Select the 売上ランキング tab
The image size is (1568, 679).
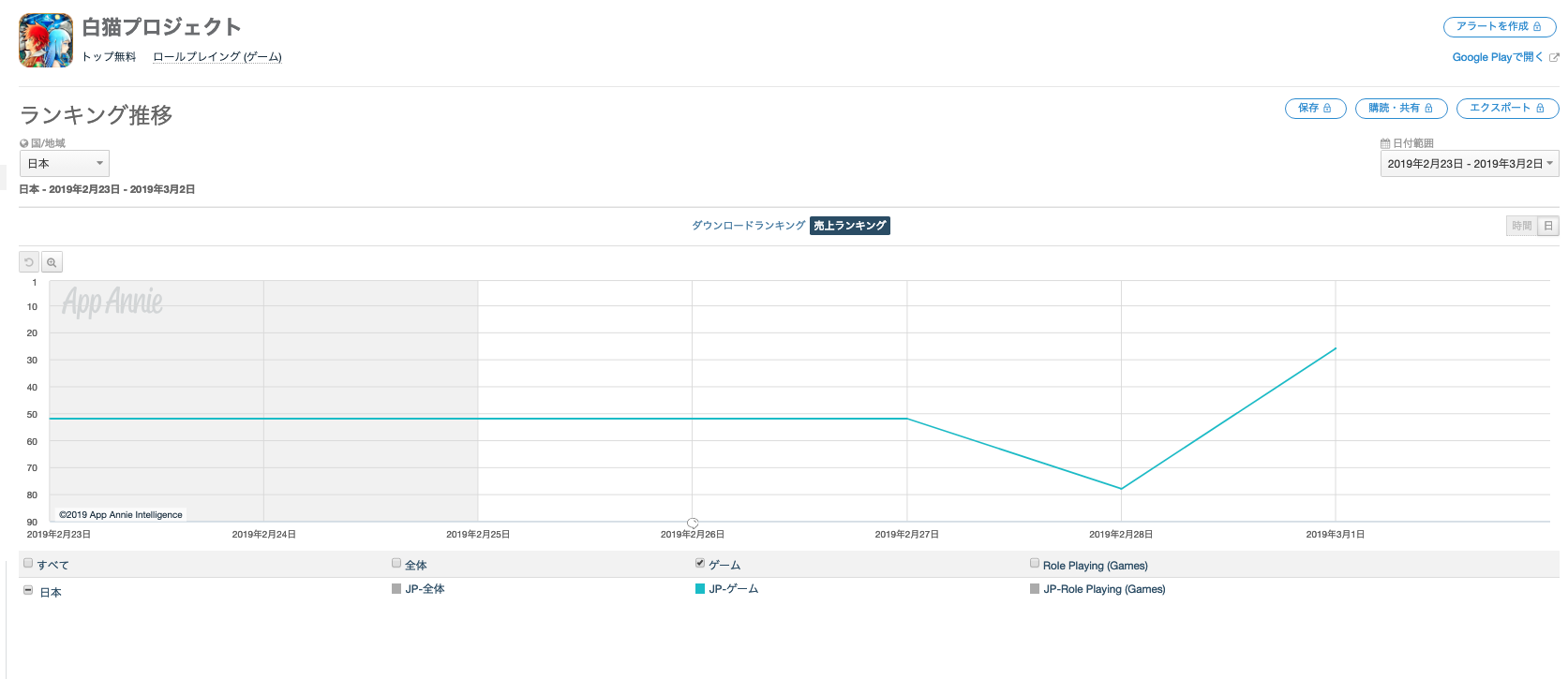[850, 226]
